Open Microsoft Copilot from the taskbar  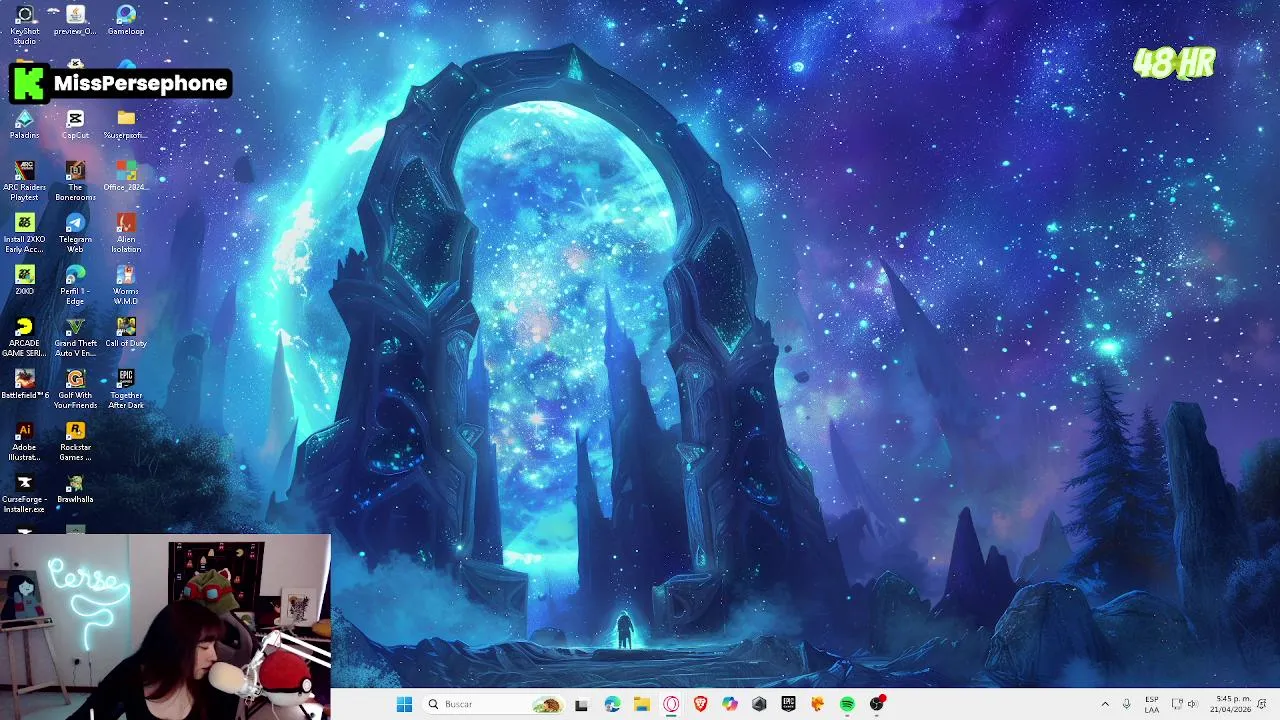click(730, 704)
